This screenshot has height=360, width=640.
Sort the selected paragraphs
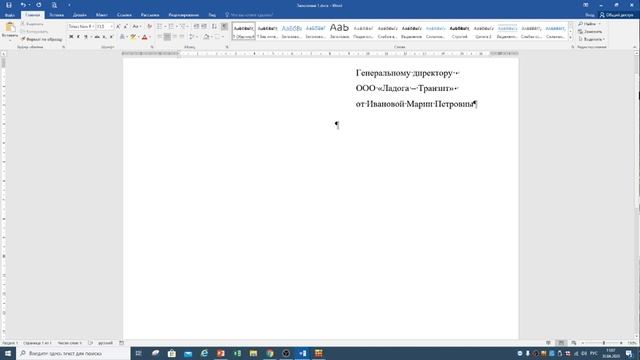(214, 27)
